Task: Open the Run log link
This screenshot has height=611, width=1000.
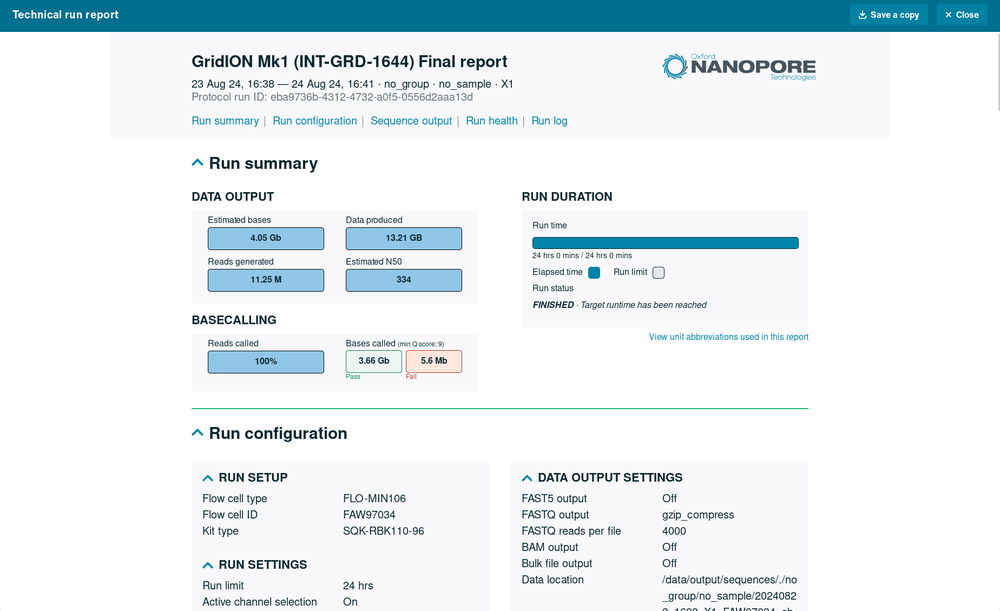Action: 549,121
